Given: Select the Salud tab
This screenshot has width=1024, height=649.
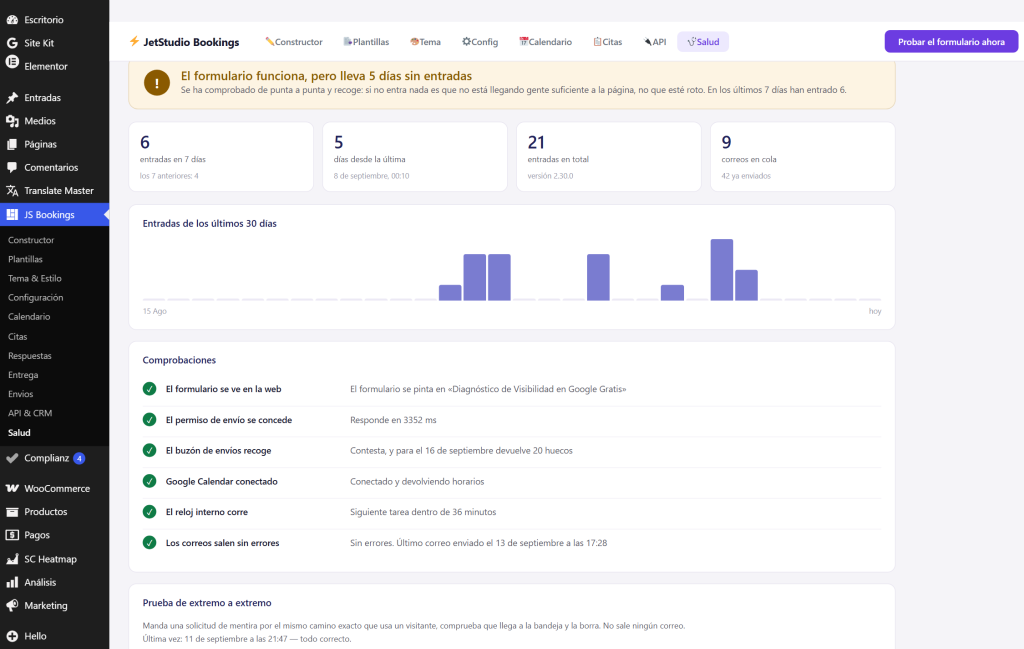Looking at the screenshot, I should point(703,42).
